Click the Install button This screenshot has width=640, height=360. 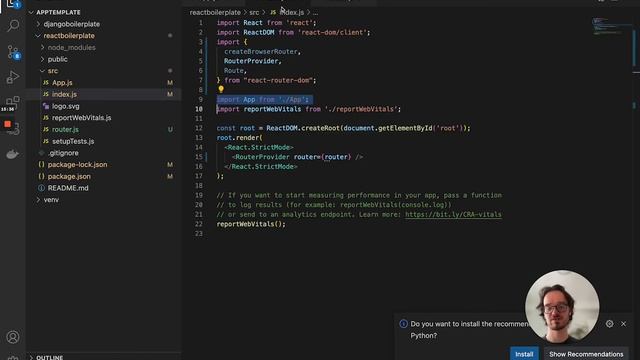point(524,354)
